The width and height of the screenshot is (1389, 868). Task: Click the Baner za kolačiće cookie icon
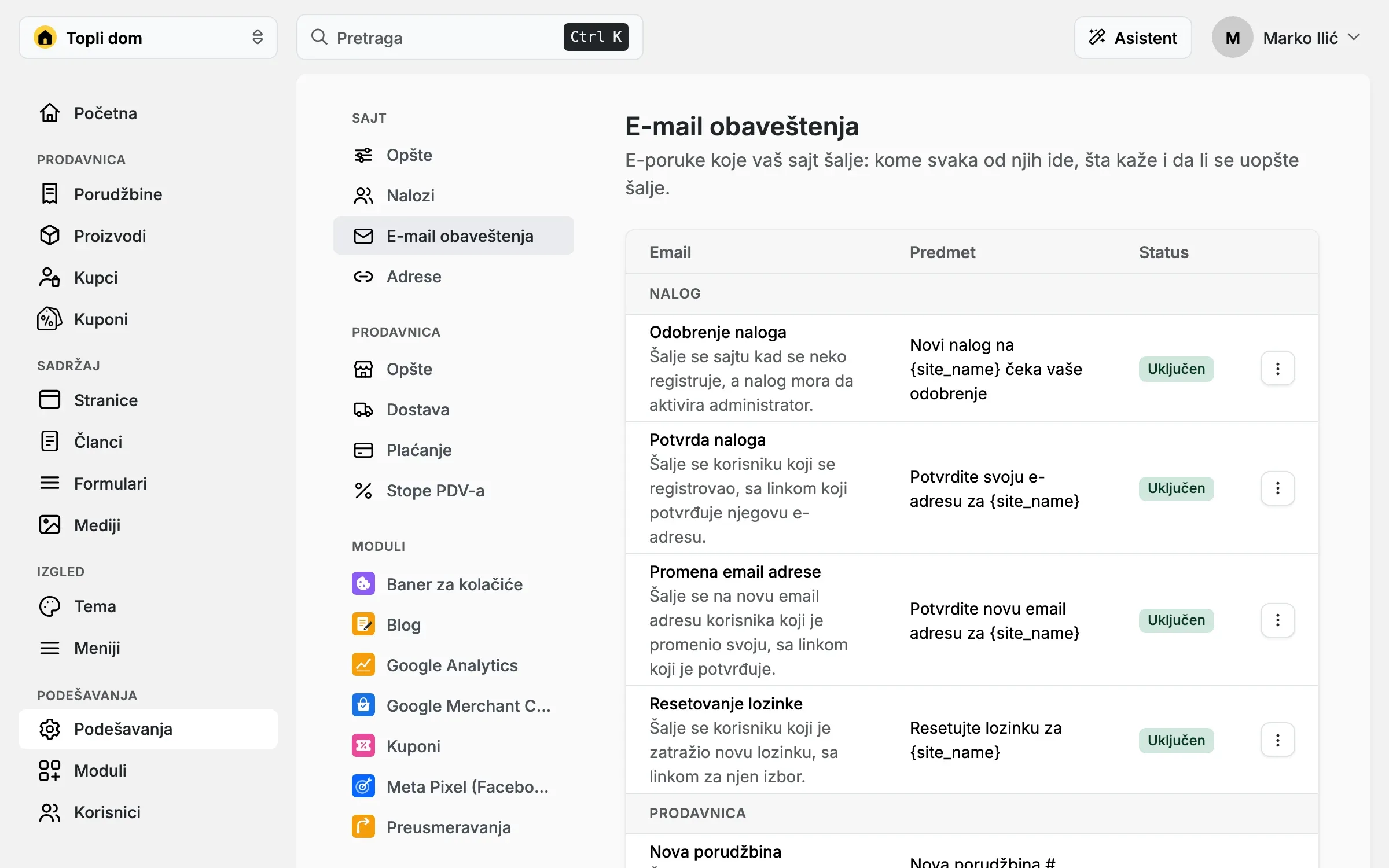tap(363, 584)
